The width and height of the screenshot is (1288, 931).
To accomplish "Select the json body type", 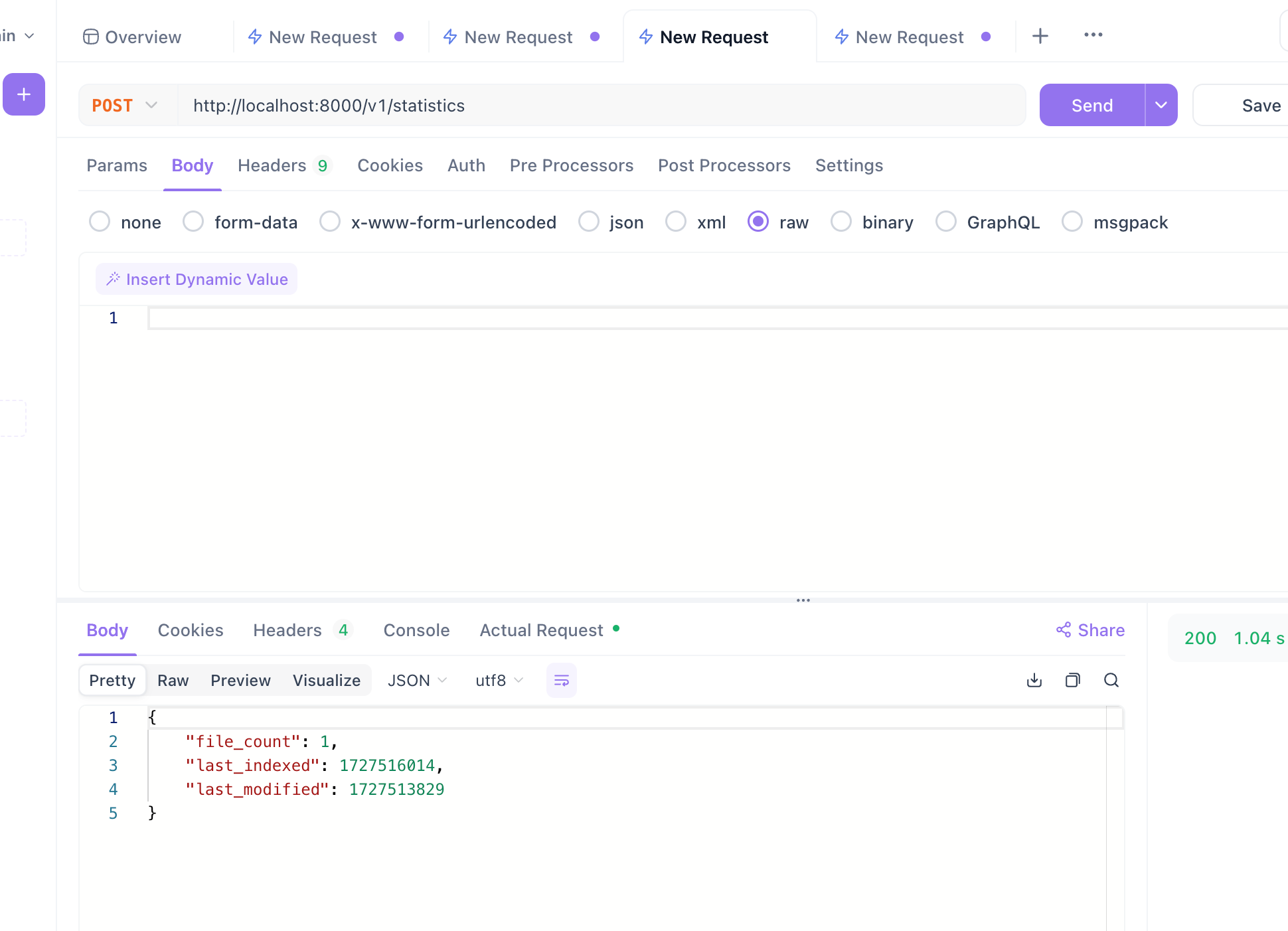I will (589, 222).
